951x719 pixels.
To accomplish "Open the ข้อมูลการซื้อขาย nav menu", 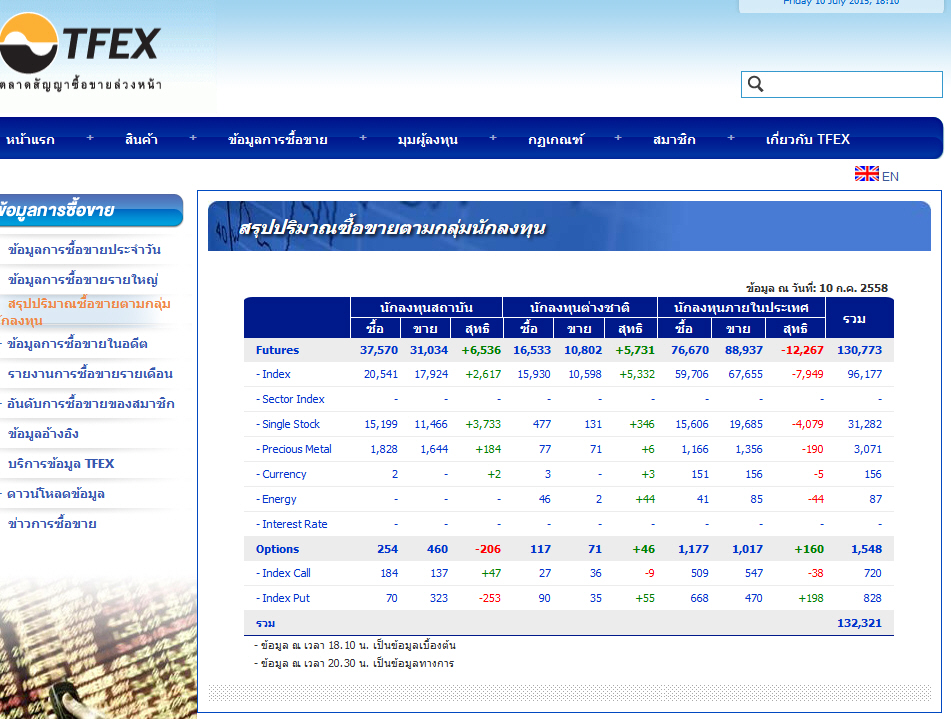I will (x=278, y=140).
